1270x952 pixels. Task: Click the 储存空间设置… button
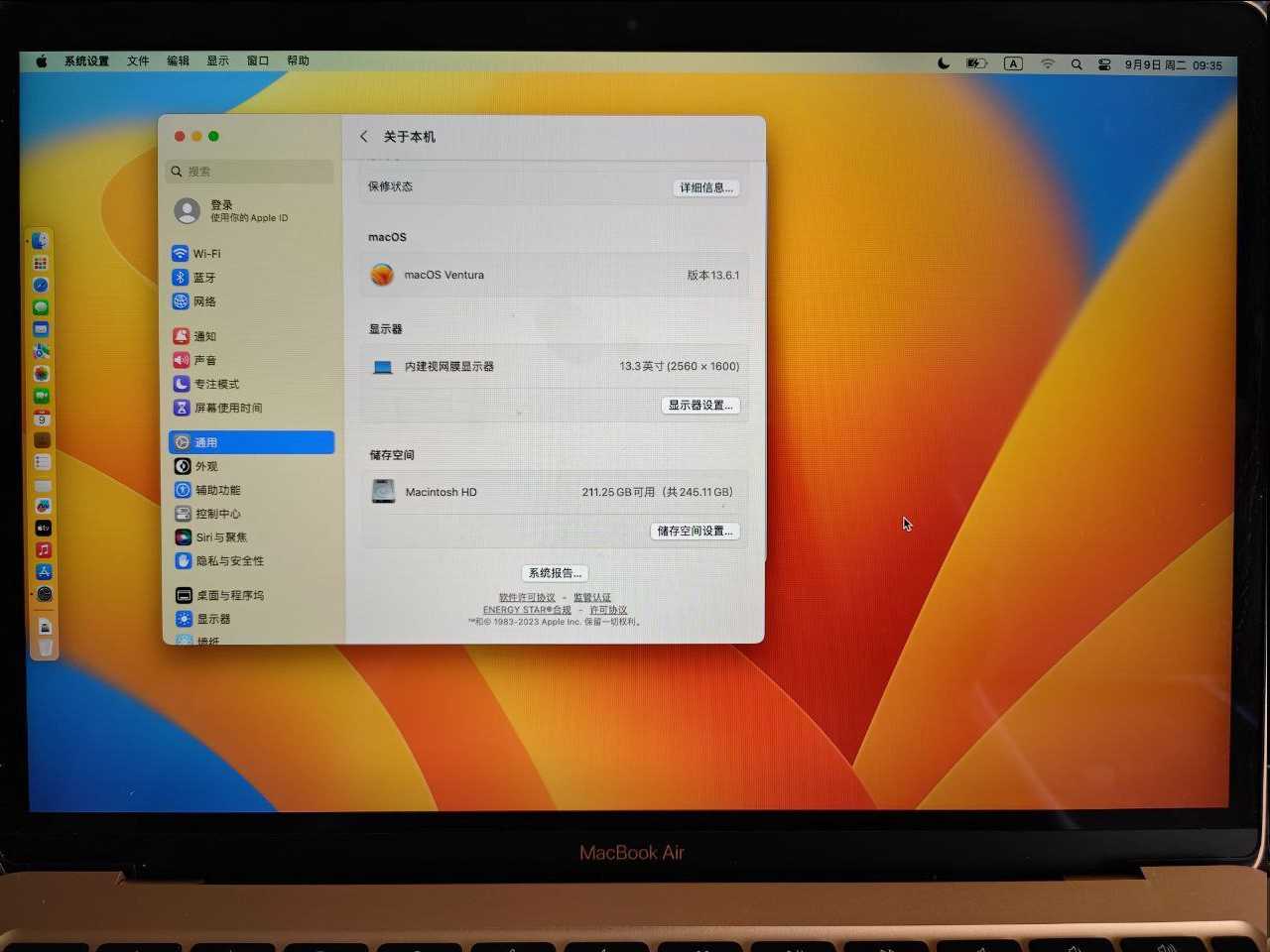695,531
